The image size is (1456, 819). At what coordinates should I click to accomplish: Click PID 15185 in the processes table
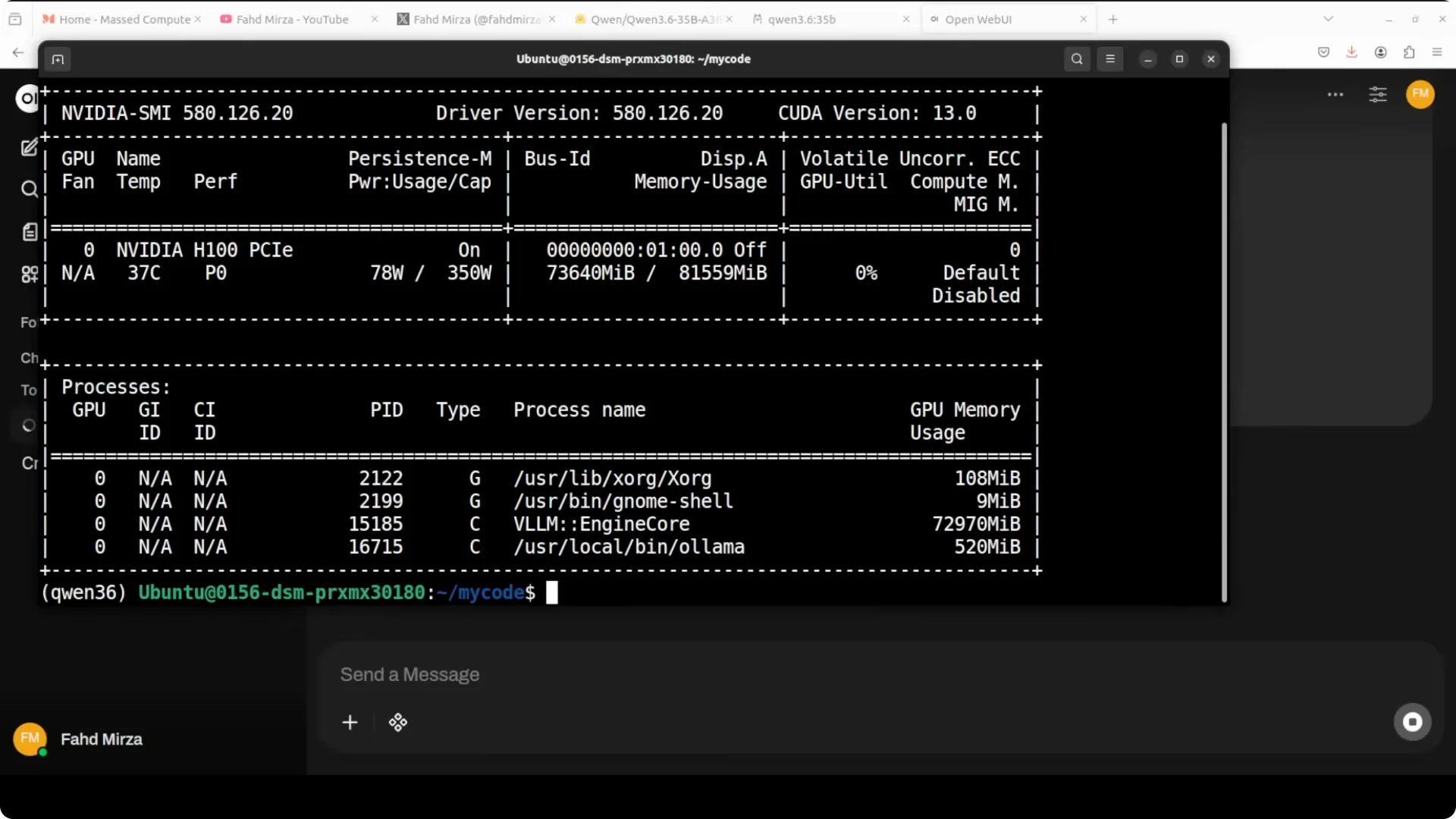(x=375, y=524)
